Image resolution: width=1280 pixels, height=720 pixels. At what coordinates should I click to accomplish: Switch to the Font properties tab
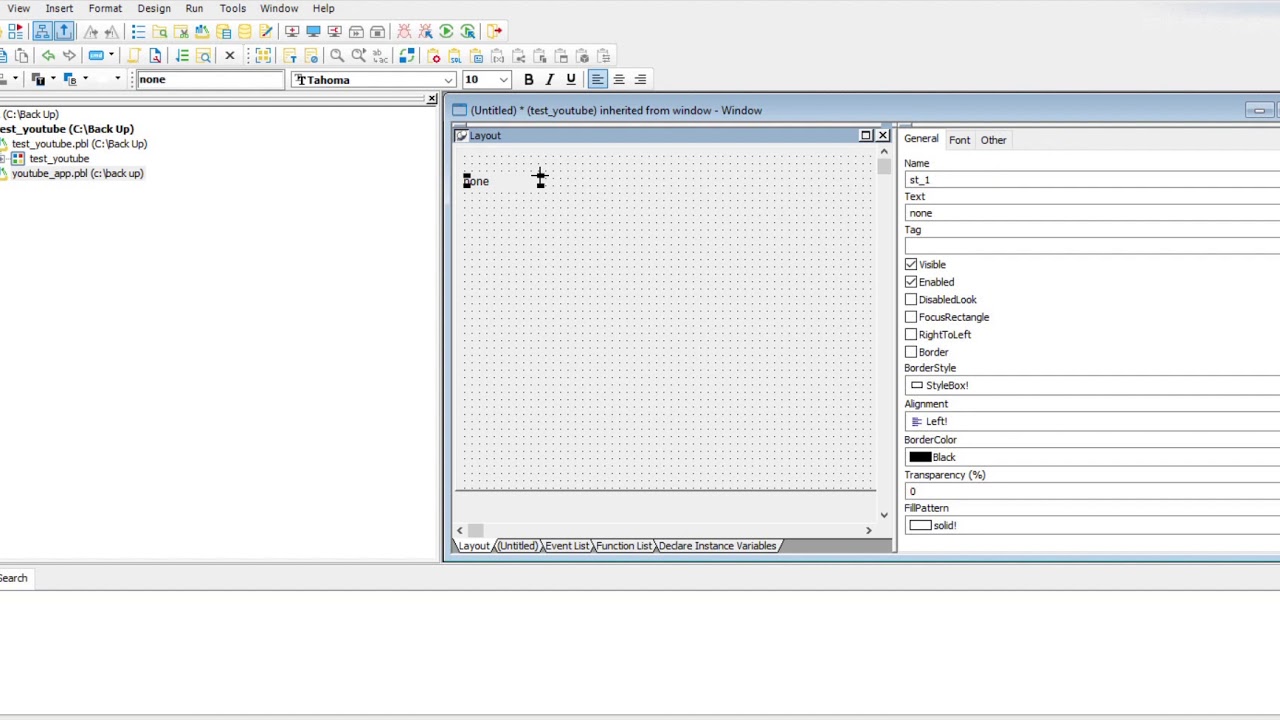(x=959, y=140)
